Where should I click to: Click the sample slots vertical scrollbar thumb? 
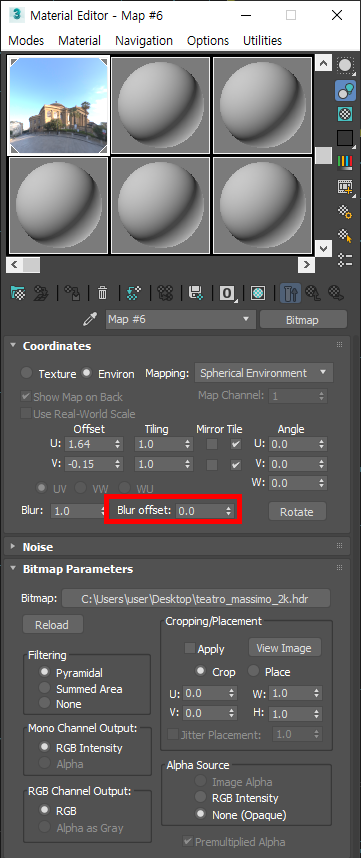[323, 155]
